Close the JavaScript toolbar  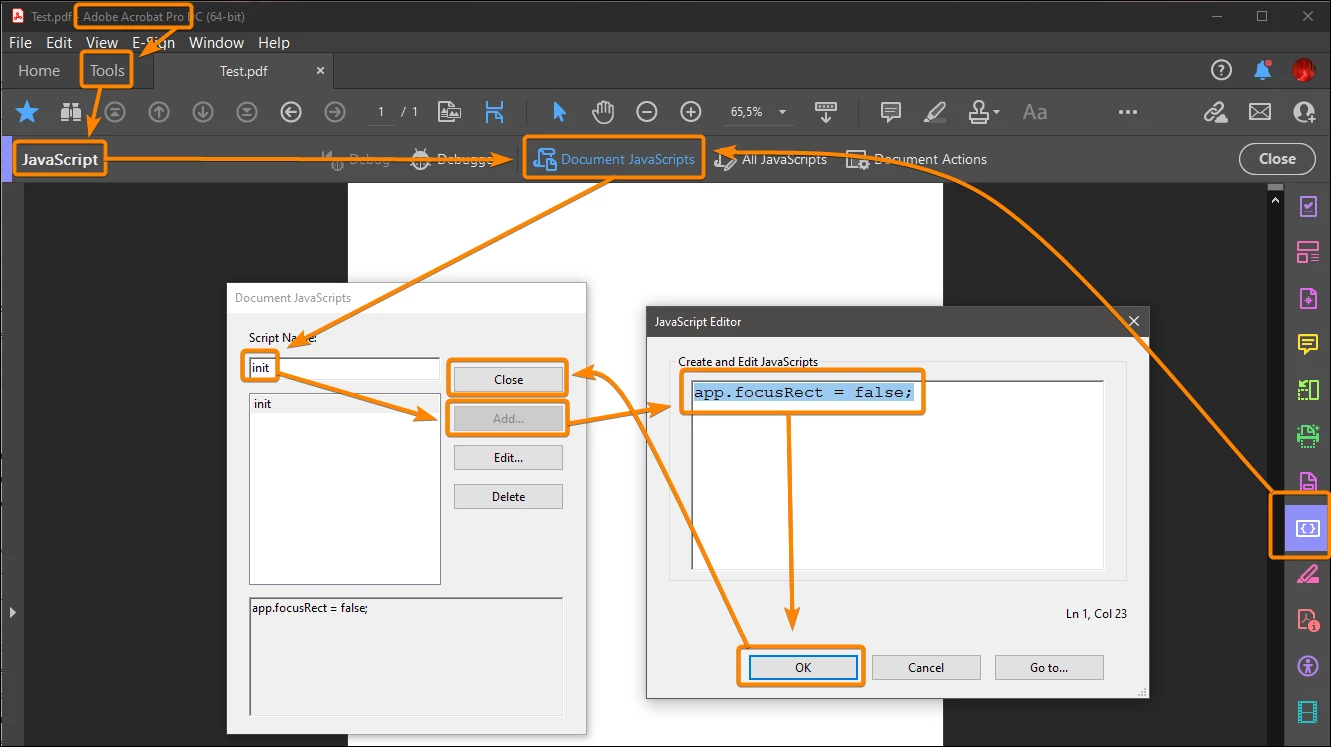[x=1277, y=158]
